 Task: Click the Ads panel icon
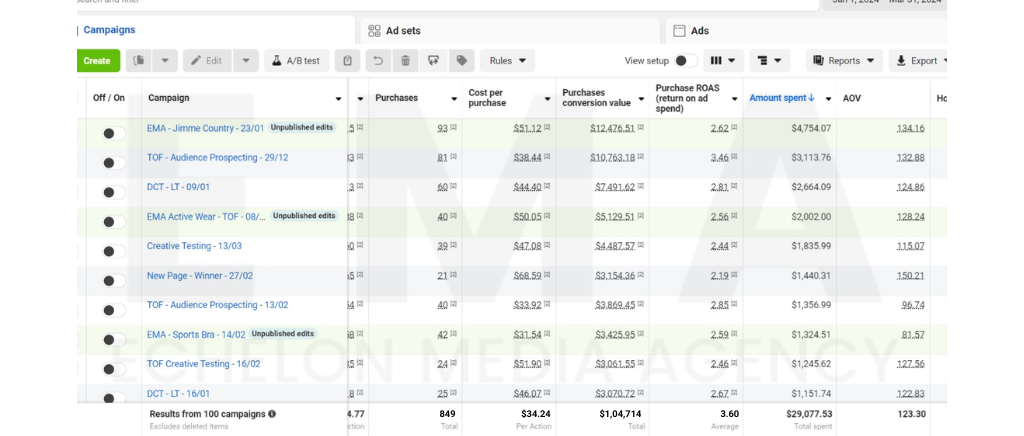coord(679,31)
